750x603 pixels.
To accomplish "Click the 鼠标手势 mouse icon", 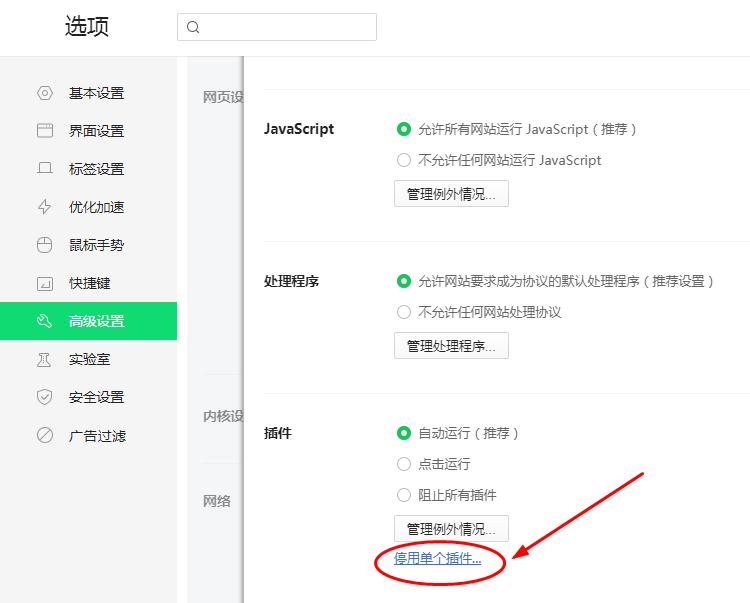I will tap(44, 245).
